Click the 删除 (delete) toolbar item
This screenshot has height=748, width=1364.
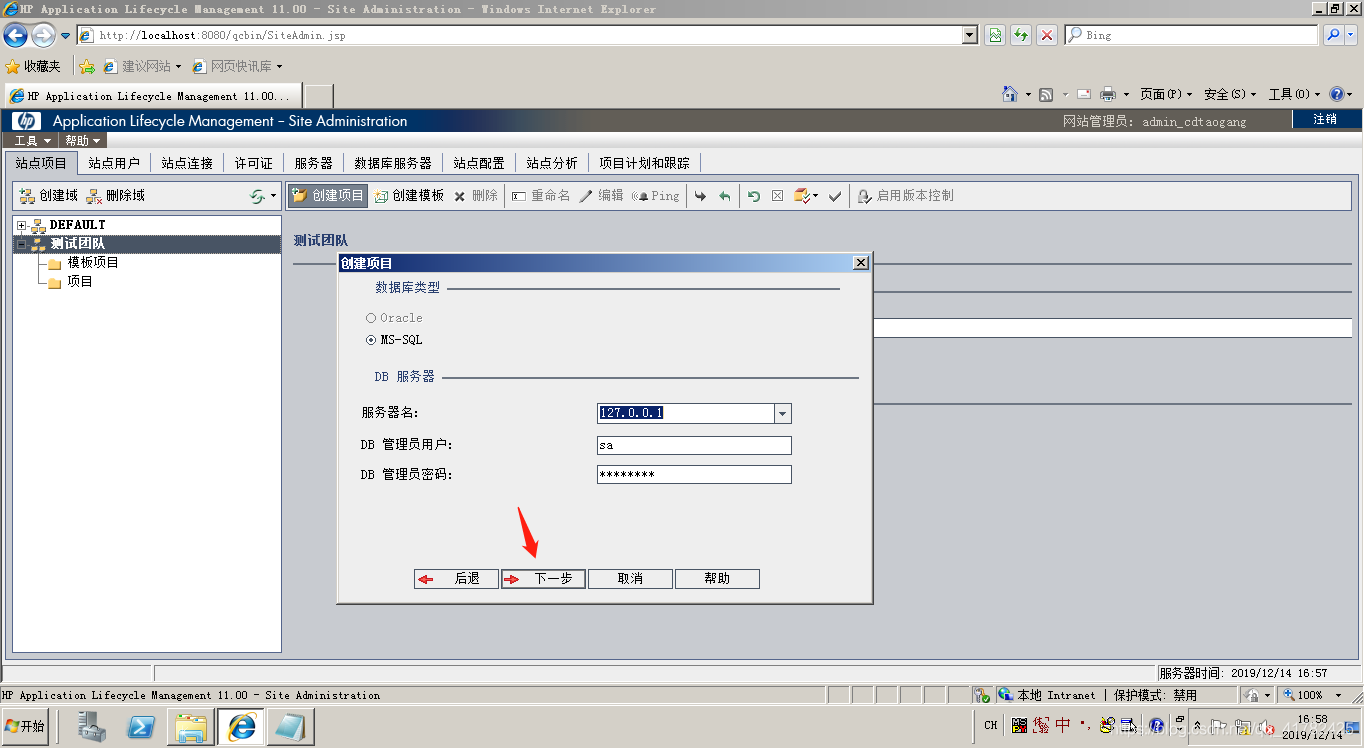475,196
